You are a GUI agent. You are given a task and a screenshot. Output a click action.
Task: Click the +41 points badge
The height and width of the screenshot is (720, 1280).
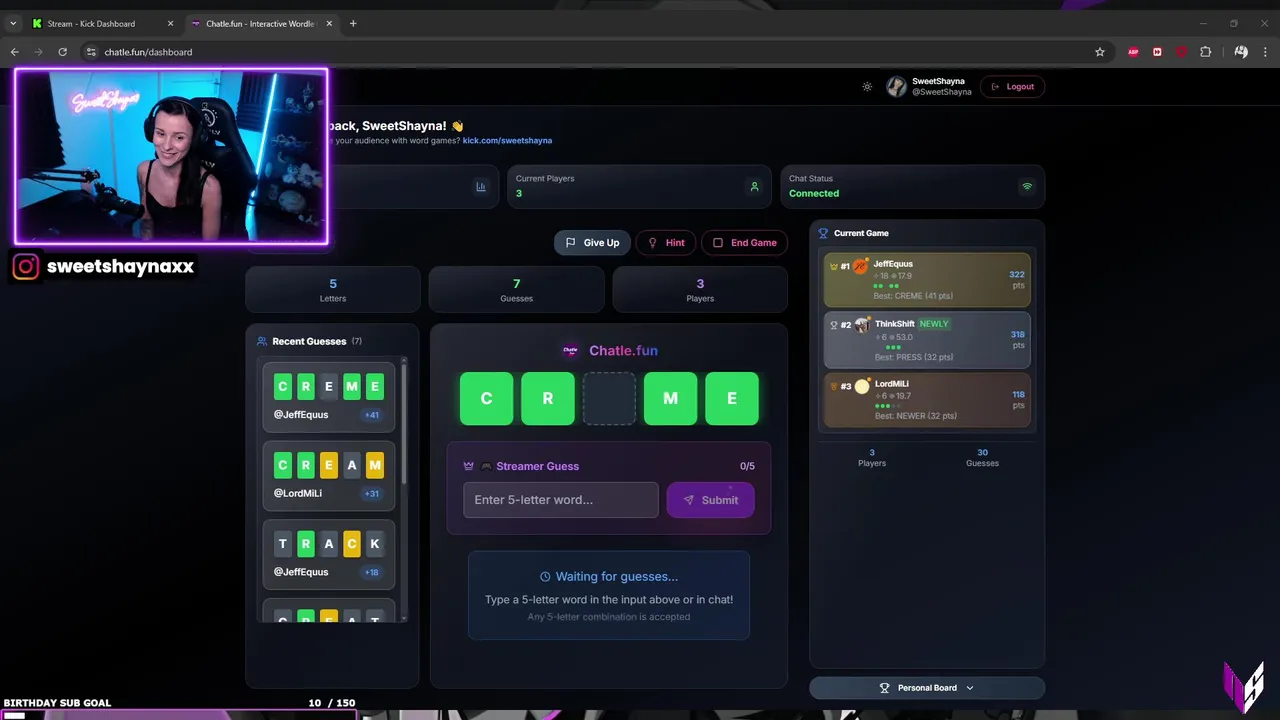372,415
